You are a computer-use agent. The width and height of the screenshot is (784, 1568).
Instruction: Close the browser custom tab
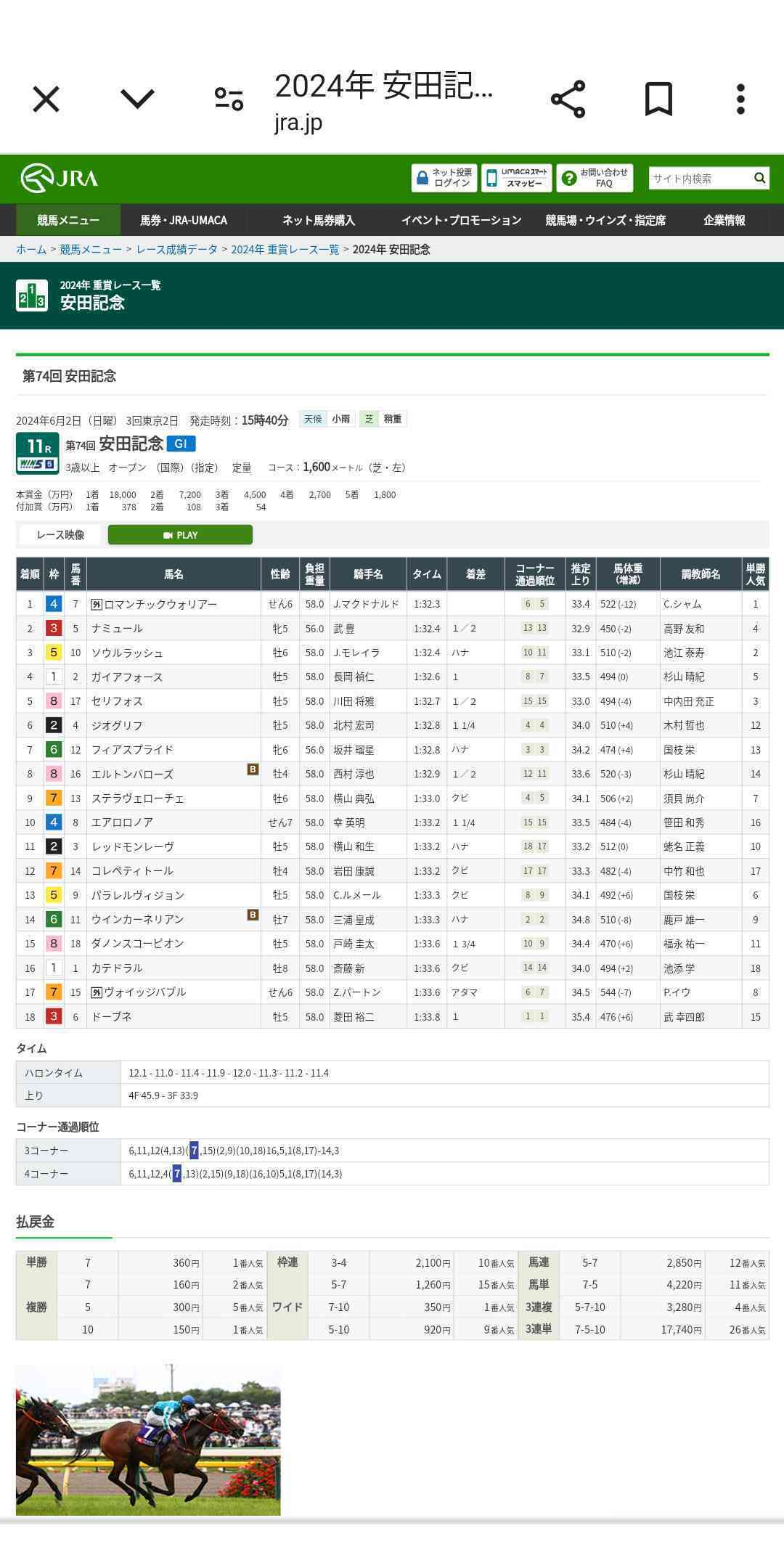coord(46,99)
